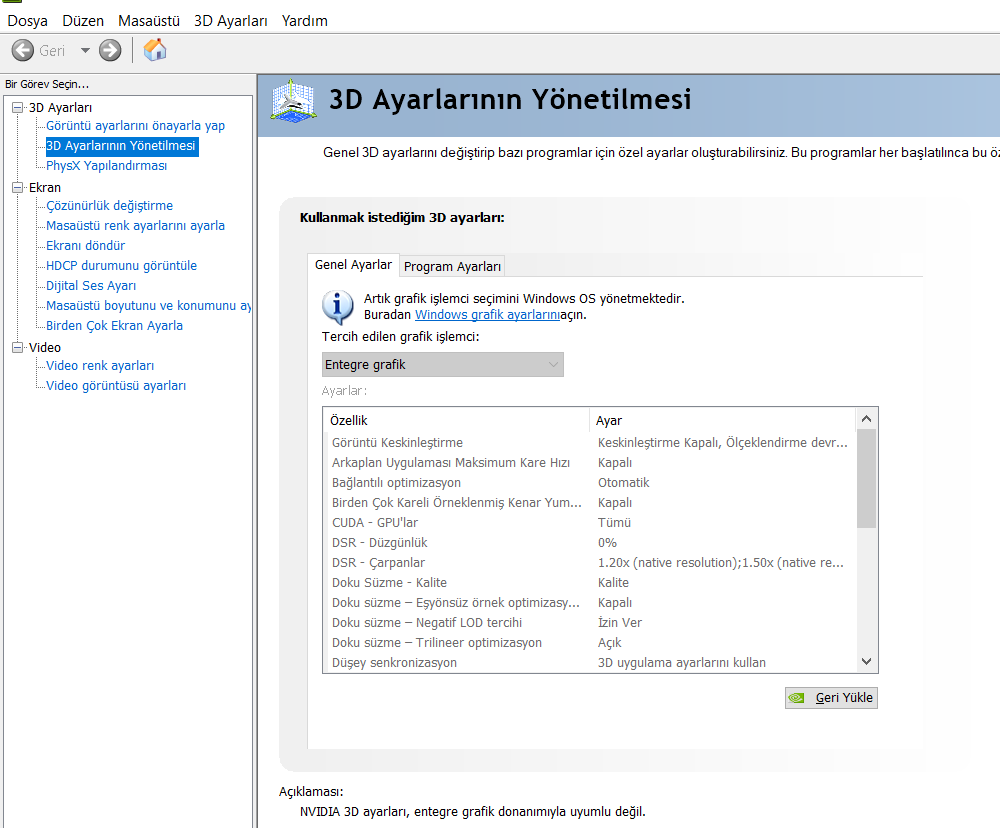Open Video renk ayarları

click(x=100, y=366)
